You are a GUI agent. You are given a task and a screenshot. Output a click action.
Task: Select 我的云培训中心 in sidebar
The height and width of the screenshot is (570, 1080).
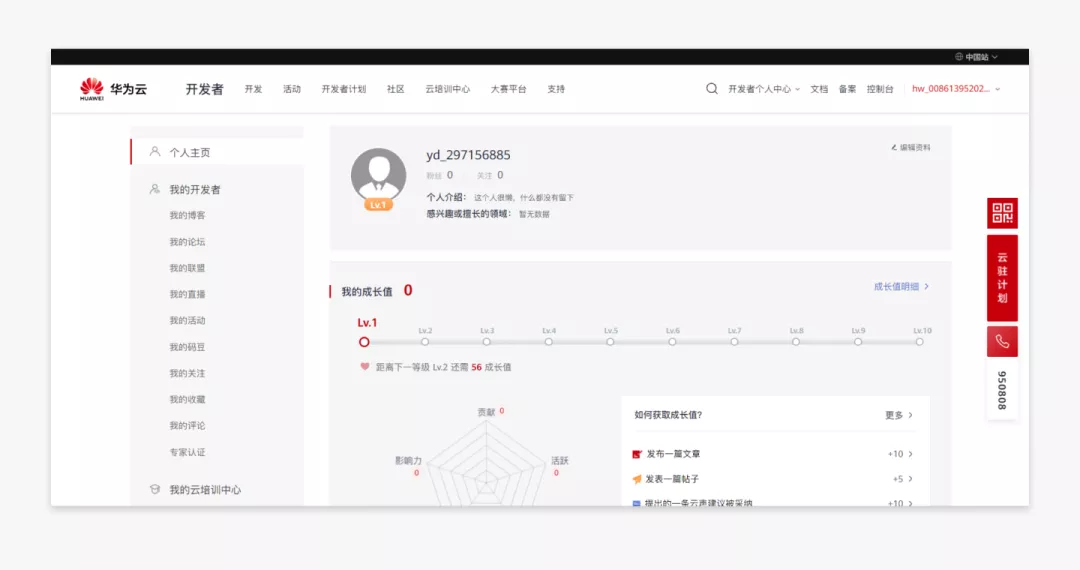[205, 489]
